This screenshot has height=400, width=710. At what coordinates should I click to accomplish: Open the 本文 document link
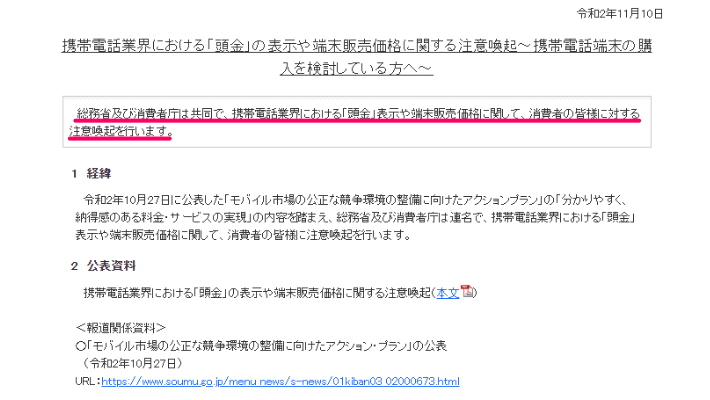point(447,293)
